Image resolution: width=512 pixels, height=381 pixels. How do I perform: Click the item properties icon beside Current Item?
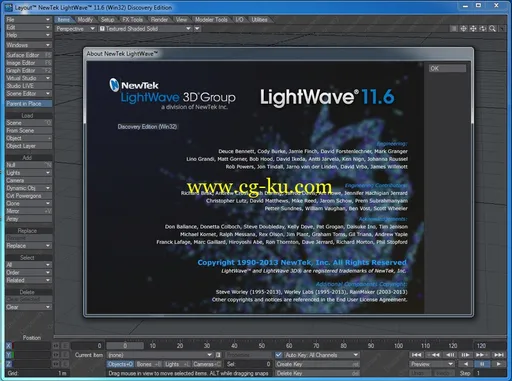pos(218,355)
